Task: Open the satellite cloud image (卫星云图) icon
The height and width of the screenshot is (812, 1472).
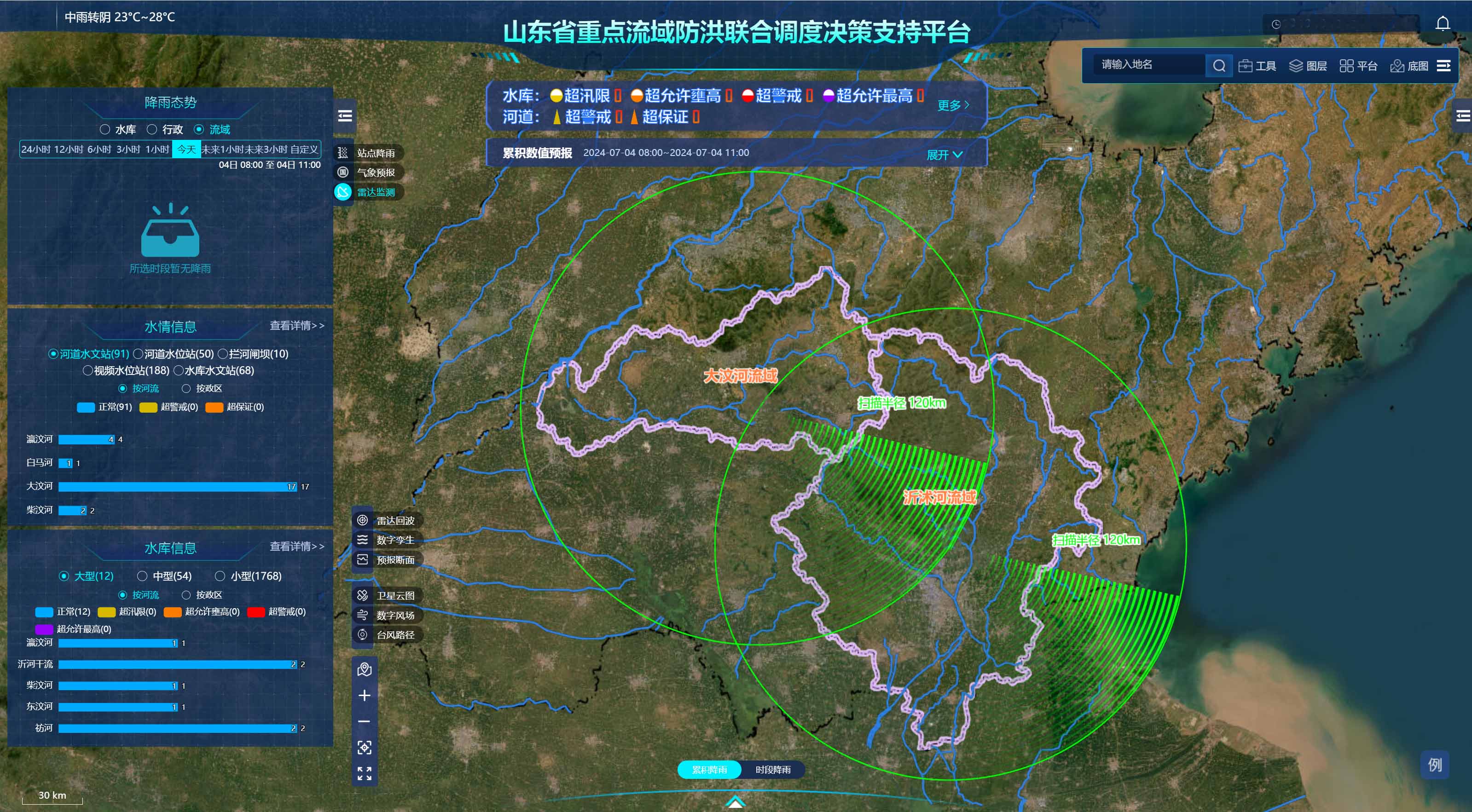Action: (362, 596)
